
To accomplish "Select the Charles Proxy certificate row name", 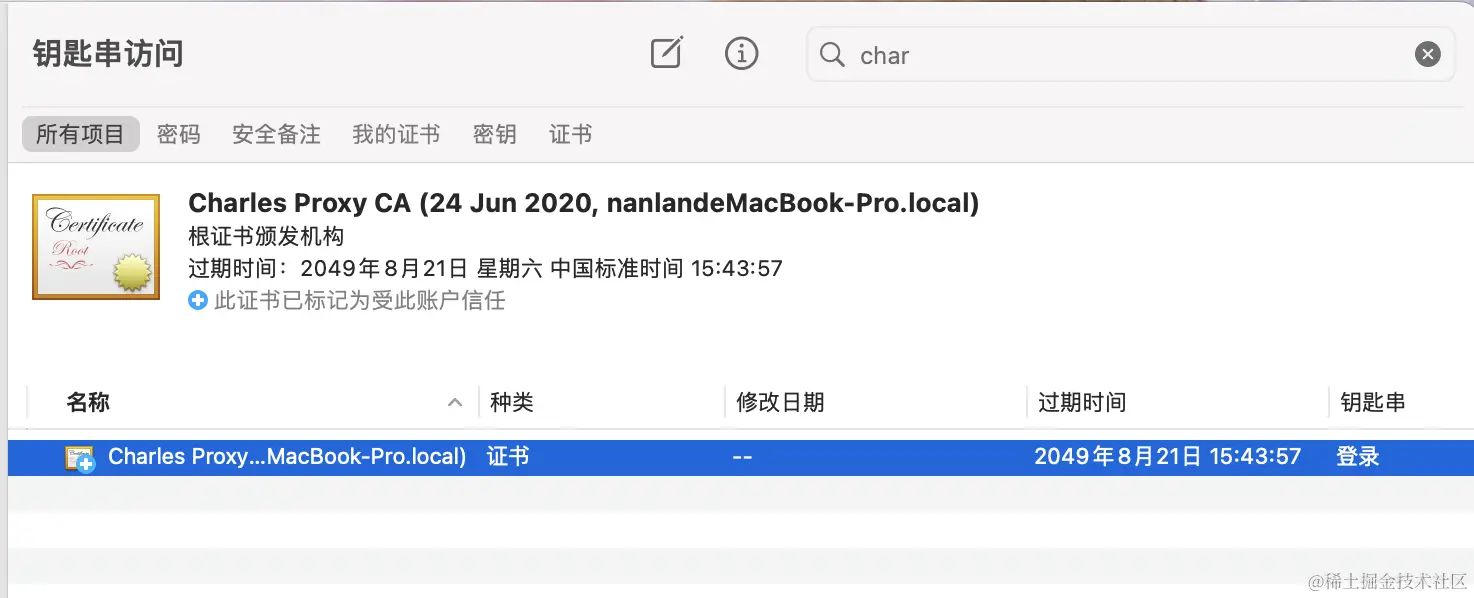I will [x=287, y=457].
